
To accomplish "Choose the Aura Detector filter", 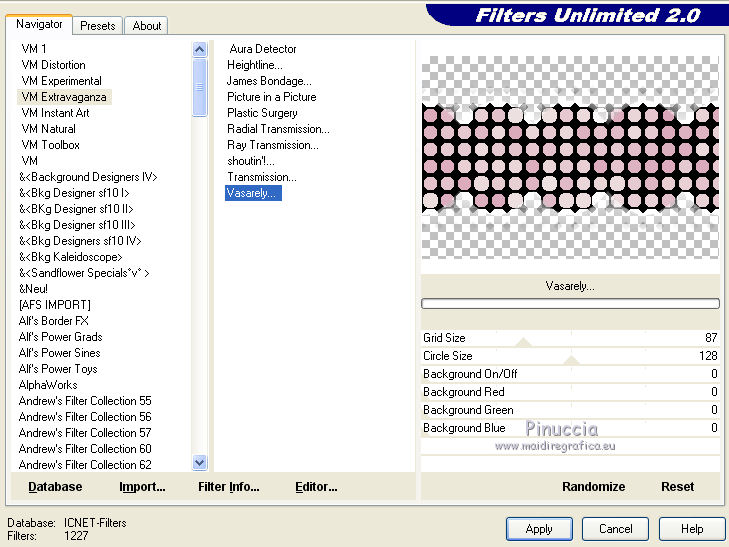I will pyautogui.click(x=263, y=49).
